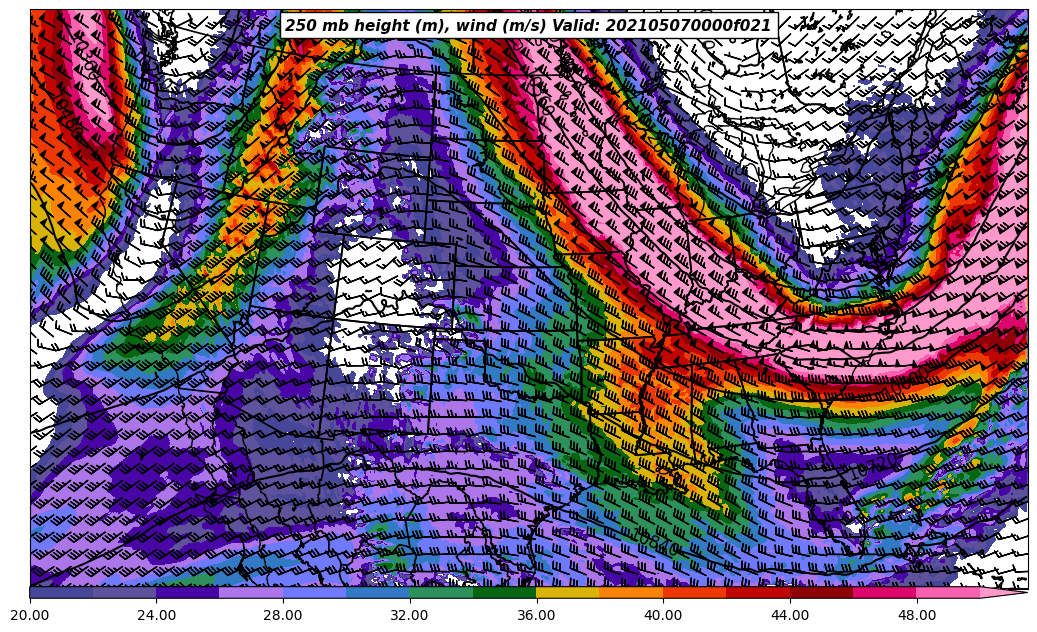Click the pink colorbar segment just after 48.00
Screen dimensions: 1037x632
[948, 593]
